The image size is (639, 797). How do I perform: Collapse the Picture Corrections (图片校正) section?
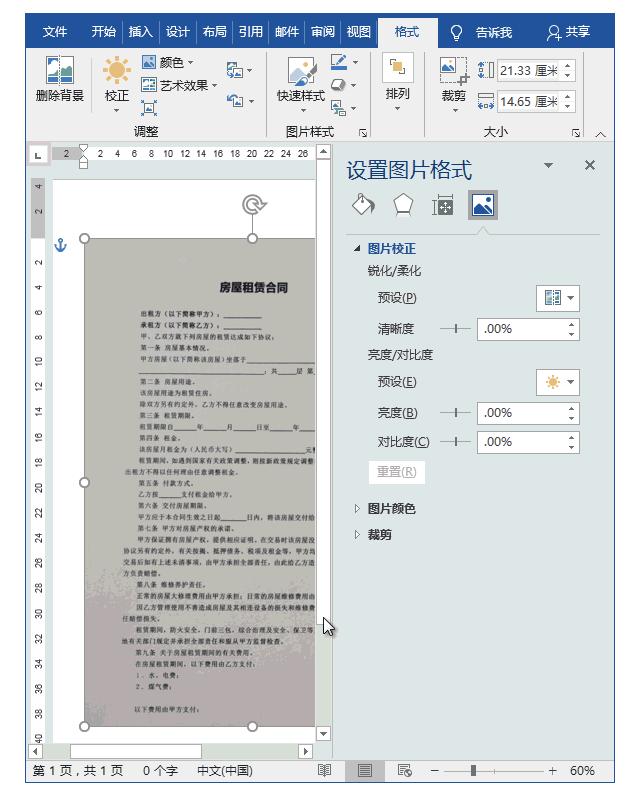click(357, 249)
